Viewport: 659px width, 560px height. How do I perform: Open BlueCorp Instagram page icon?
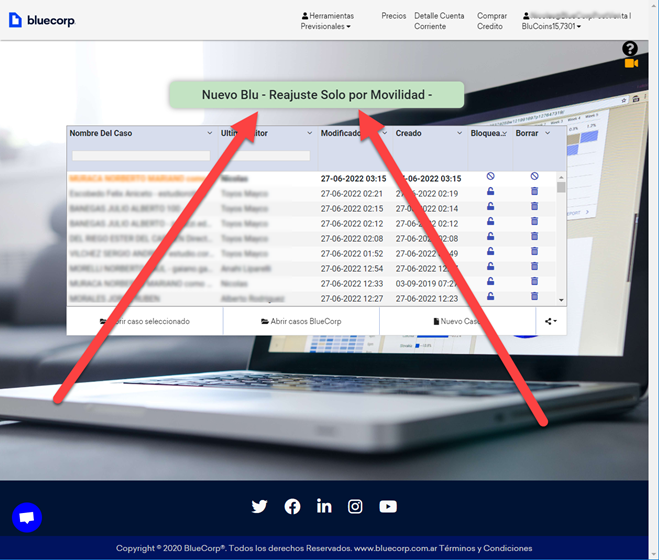(355, 506)
